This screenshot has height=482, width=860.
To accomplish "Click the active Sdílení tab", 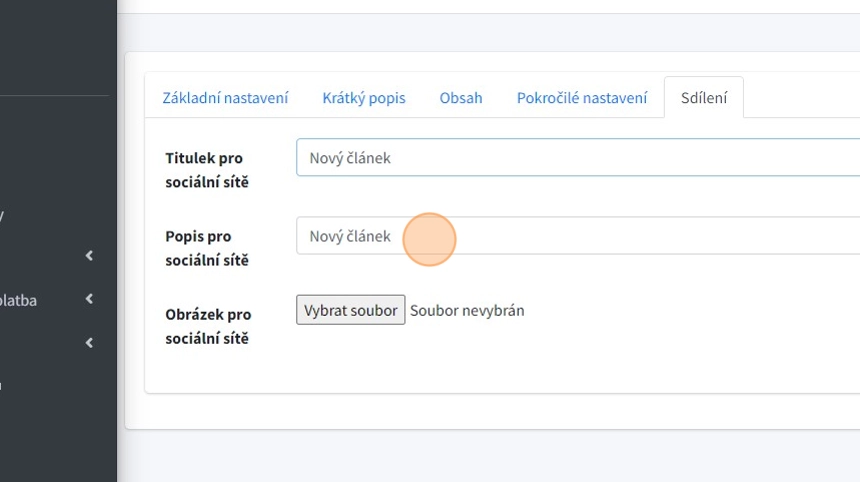I will pos(704,98).
